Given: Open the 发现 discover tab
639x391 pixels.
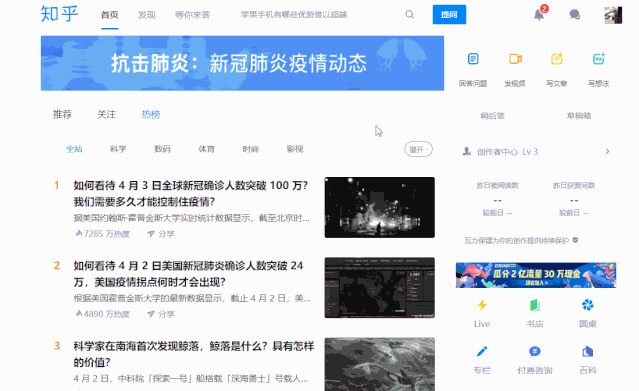Looking at the screenshot, I should click(147, 15).
